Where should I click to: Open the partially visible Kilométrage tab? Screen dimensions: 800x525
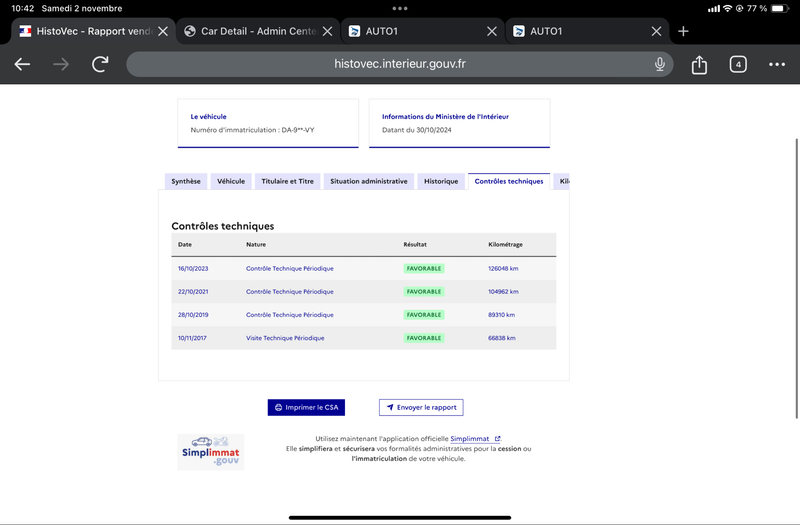coord(562,181)
